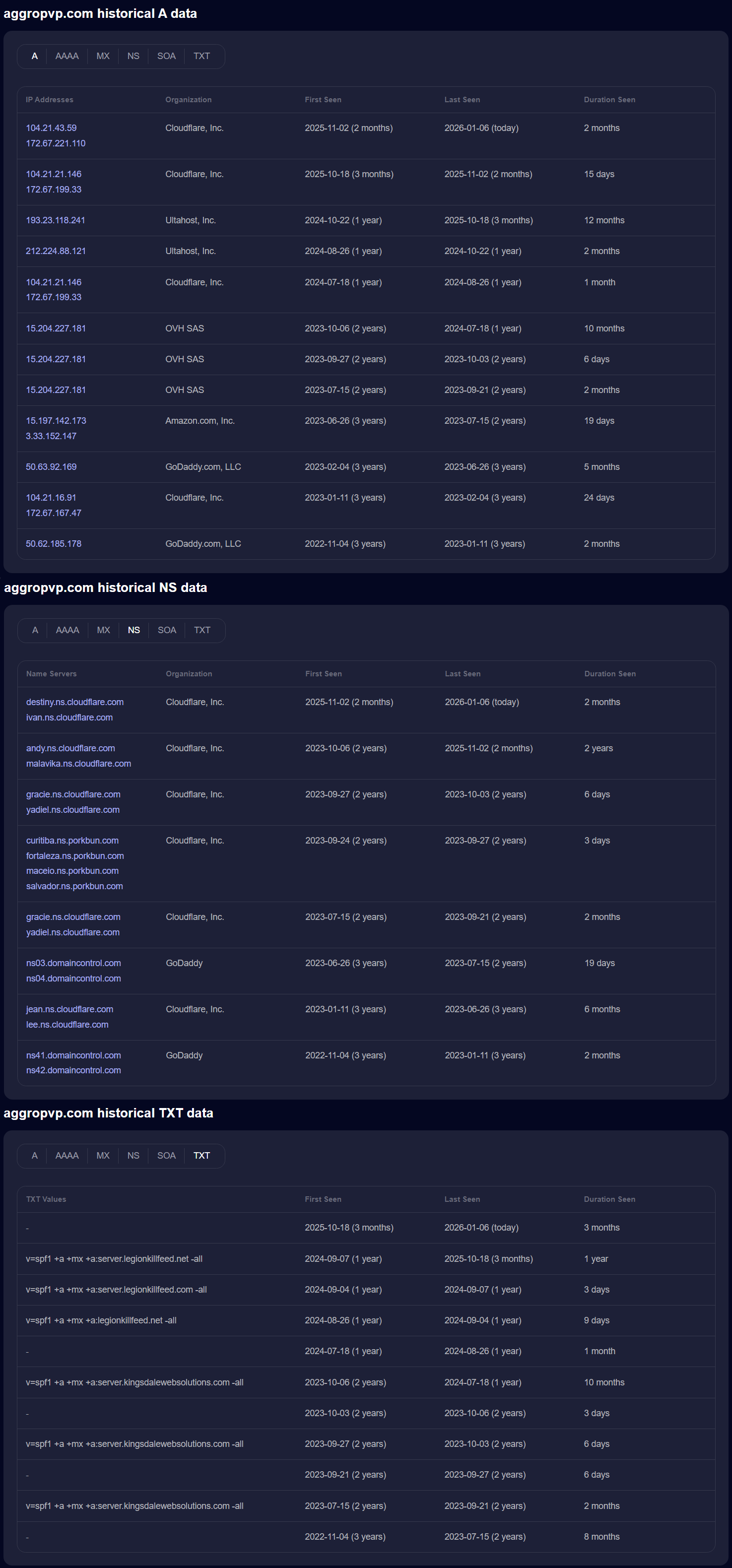Image resolution: width=732 pixels, height=1568 pixels.
Task: Open IP 193.23.118.241 link
Action: click(x=56, y=220)
